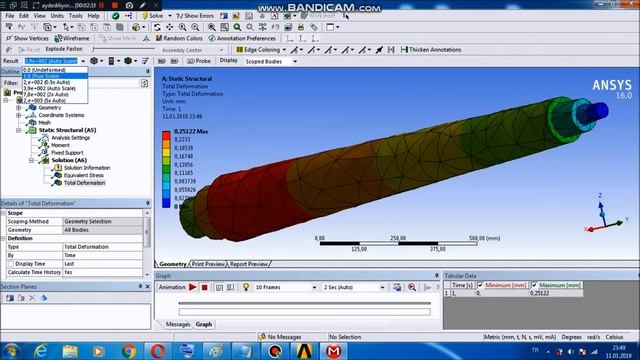Stop the animation
640x360 pixels.
pos(205,287)
